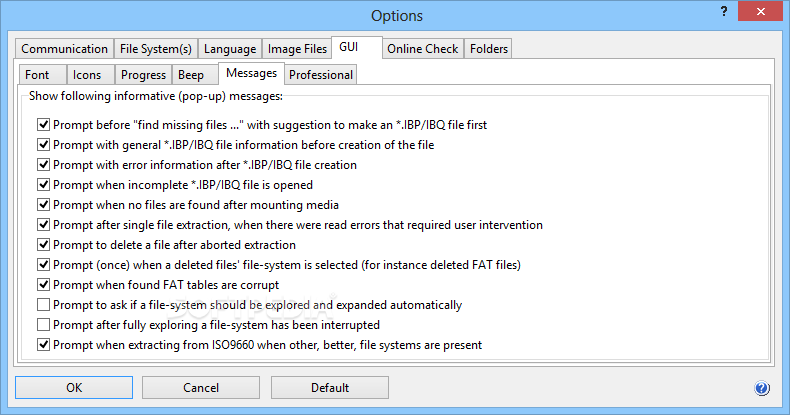The width and height of the screenshot is (790, 415).
Task: Open the Icons sub-tab
Action: pyautogui.click(x=87, y=75)
